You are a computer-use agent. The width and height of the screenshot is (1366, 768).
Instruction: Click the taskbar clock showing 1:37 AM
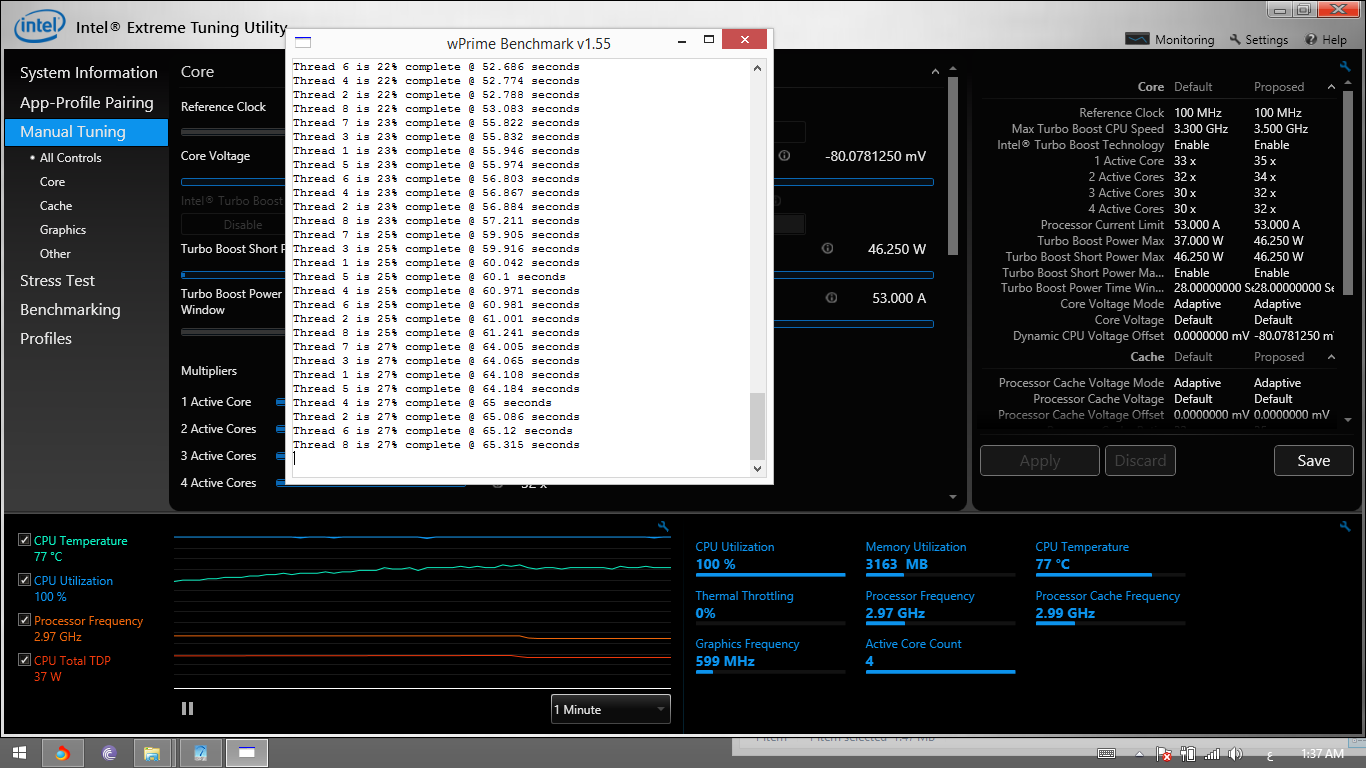pos(1322,754)
